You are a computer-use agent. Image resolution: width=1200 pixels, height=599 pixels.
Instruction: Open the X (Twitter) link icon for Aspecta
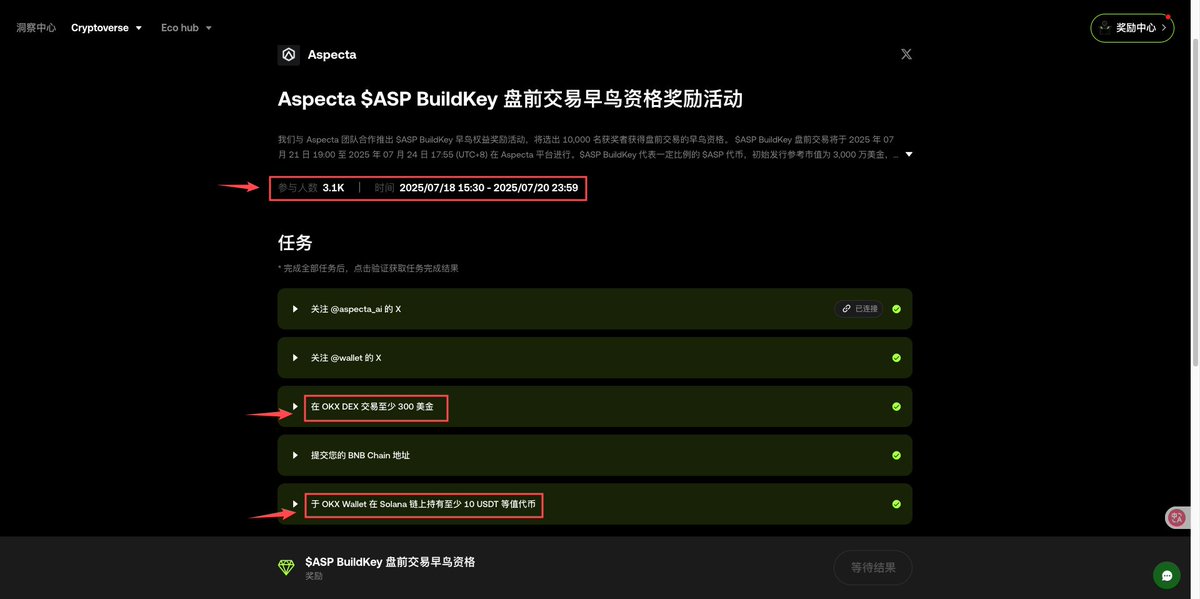tap(906, 54)
